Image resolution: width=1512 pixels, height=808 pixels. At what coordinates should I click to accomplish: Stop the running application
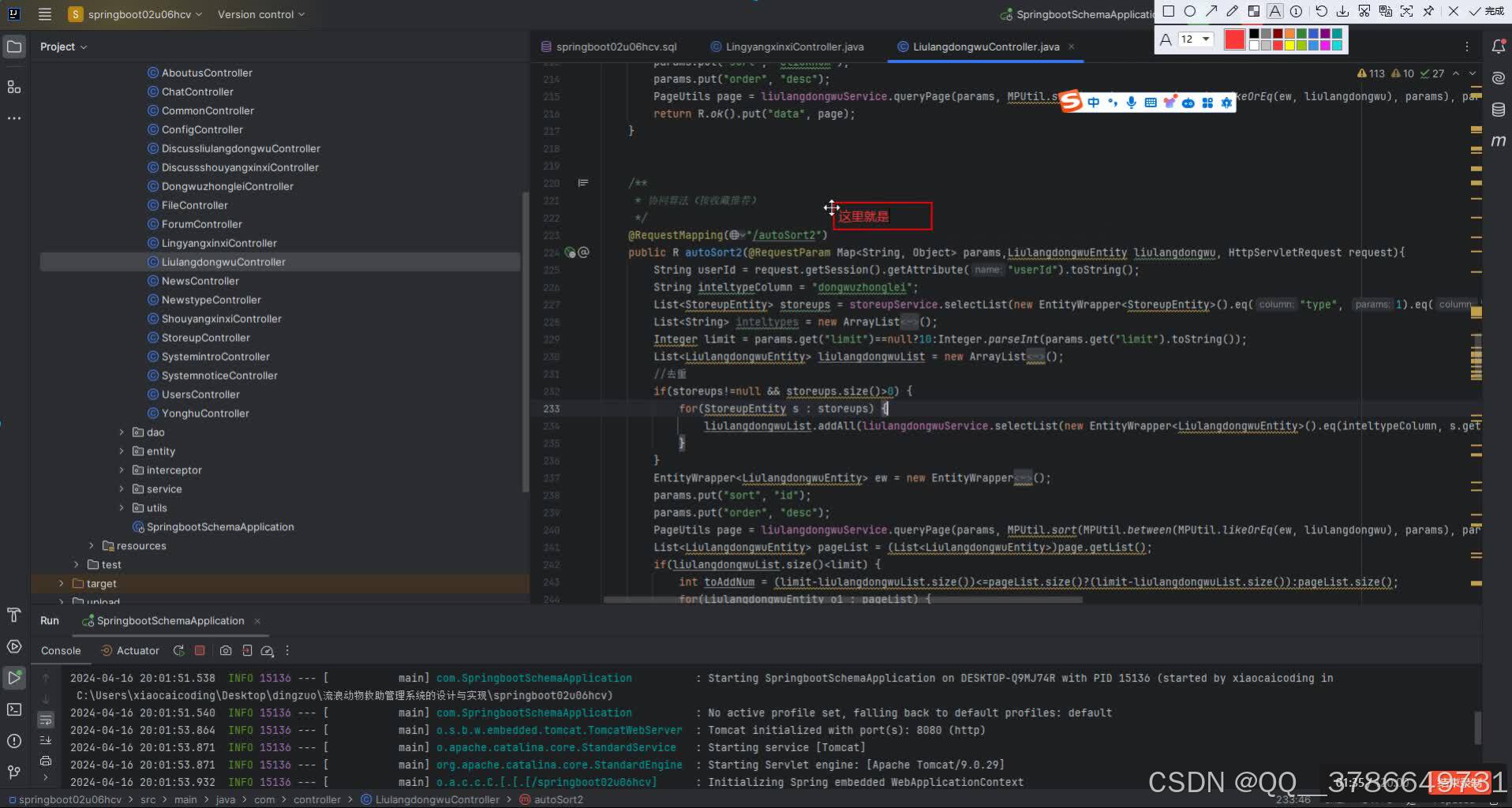click(x=200, y=651)
